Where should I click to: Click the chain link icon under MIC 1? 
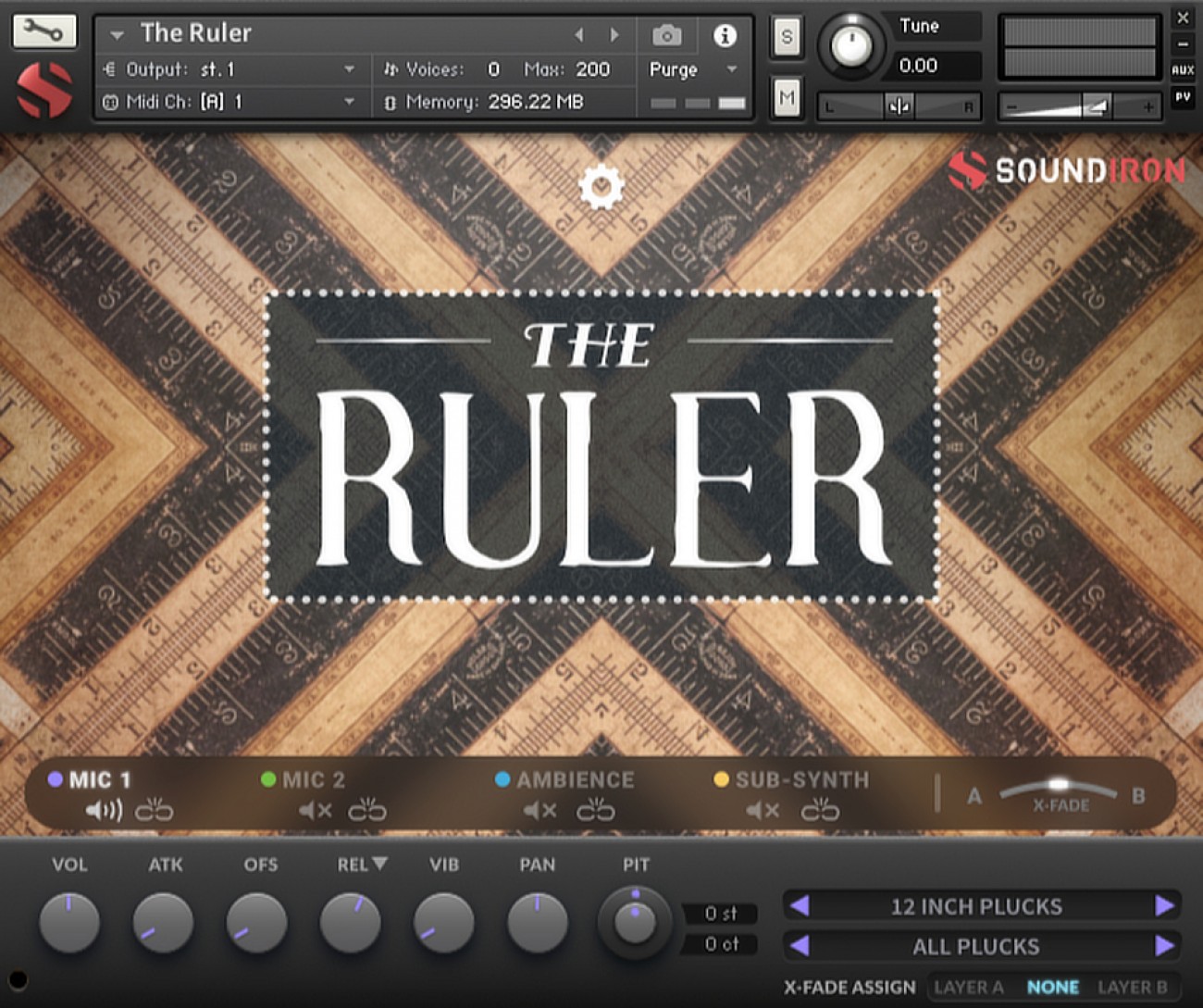[155, 810]
